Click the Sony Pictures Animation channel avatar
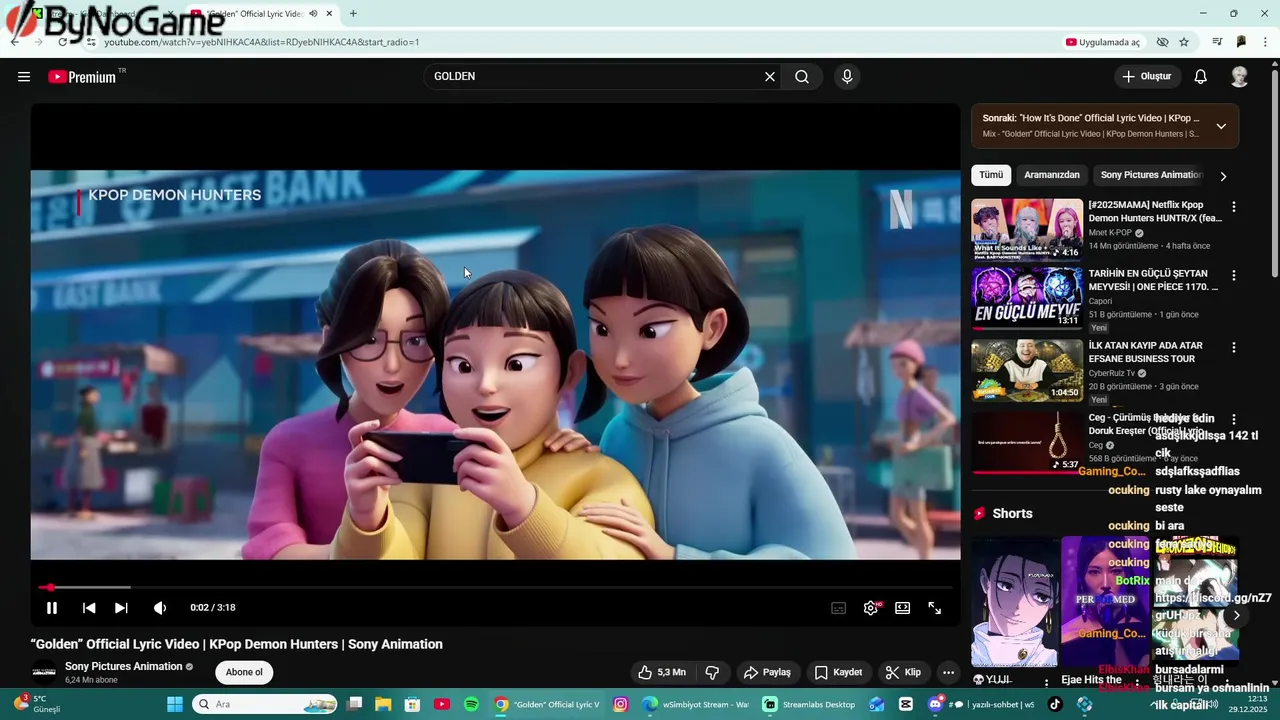Screen dimensions: 1280x720 (x=44, y=672)
